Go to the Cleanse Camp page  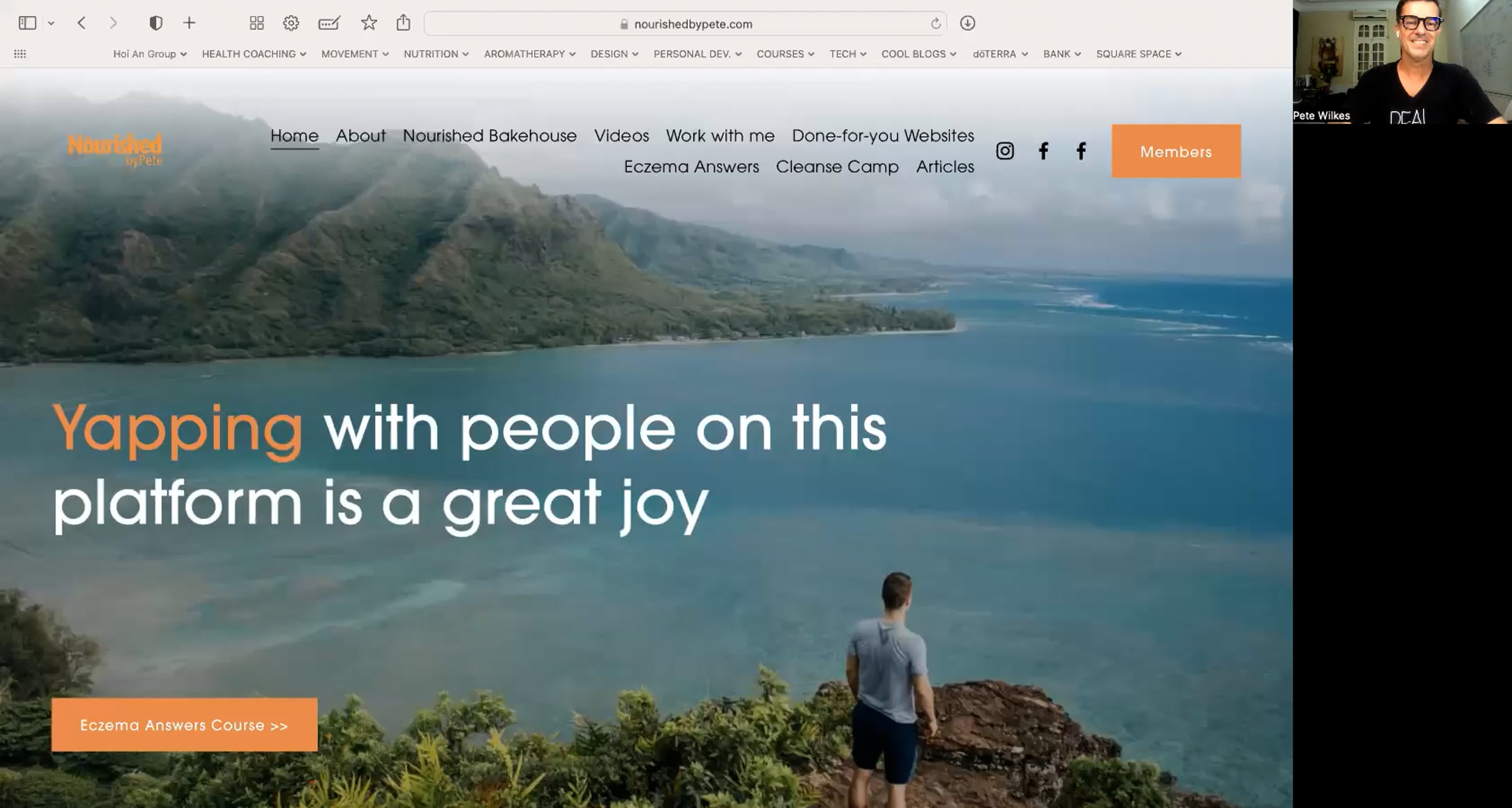(837, 166)
